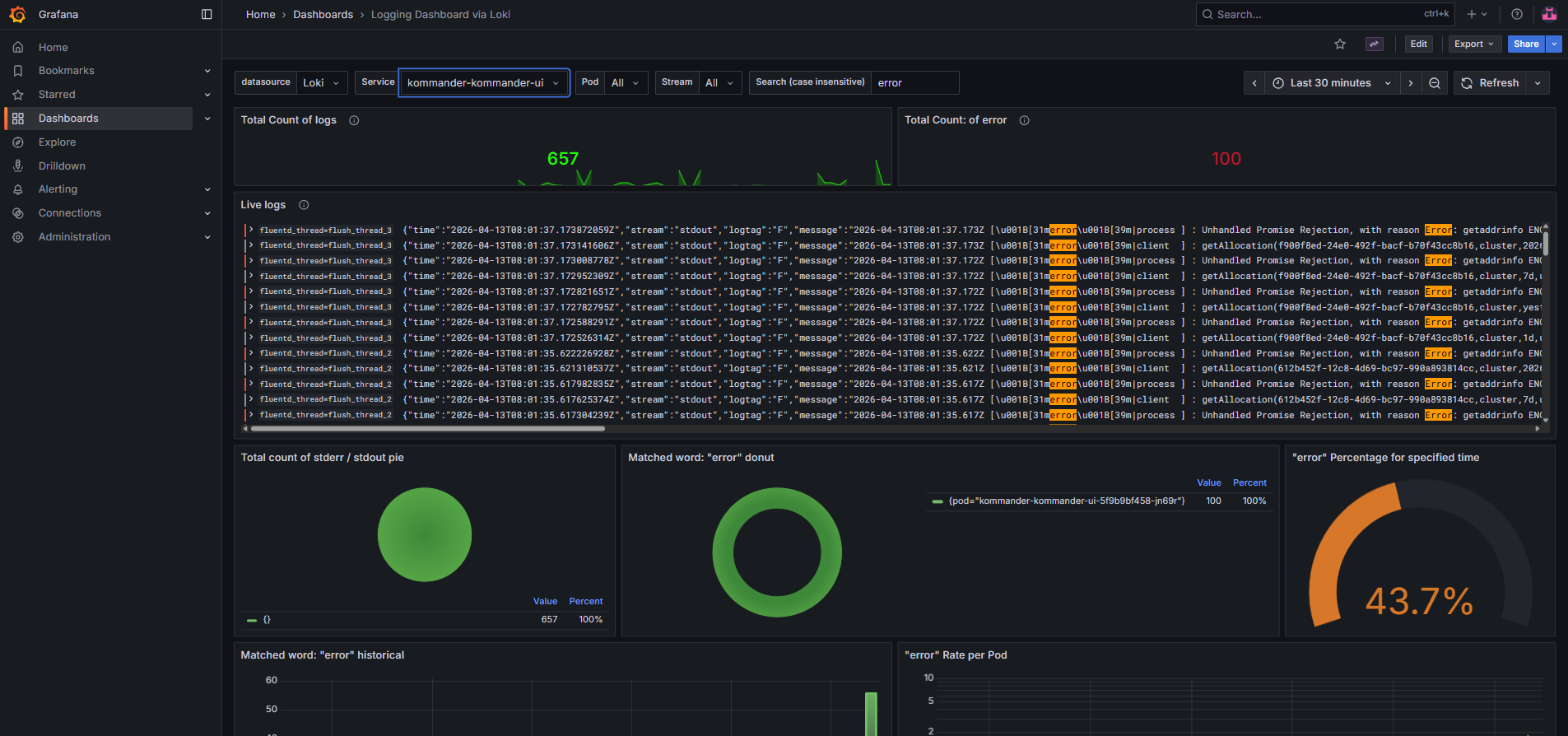Click the Live logs horizontal scrollbar
1568x736 pixels.
pyautogui.click(x=428, y=429)
